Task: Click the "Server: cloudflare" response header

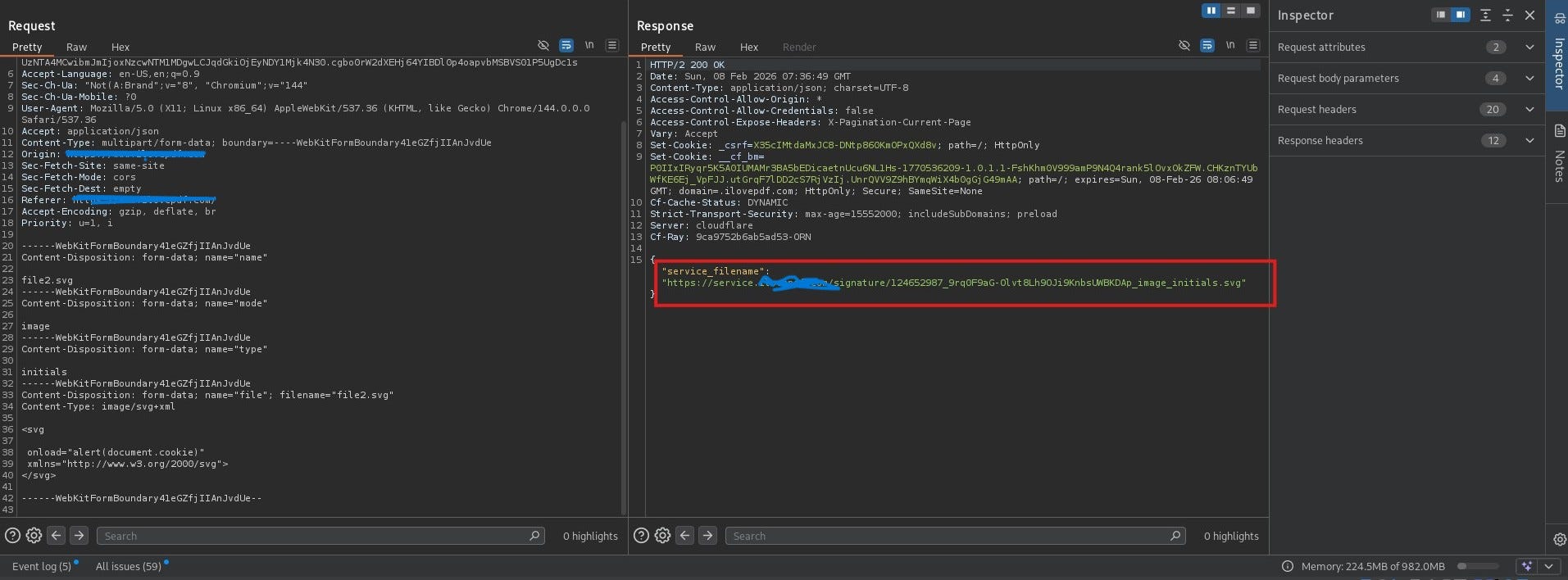Action: [x=702, y=225]
